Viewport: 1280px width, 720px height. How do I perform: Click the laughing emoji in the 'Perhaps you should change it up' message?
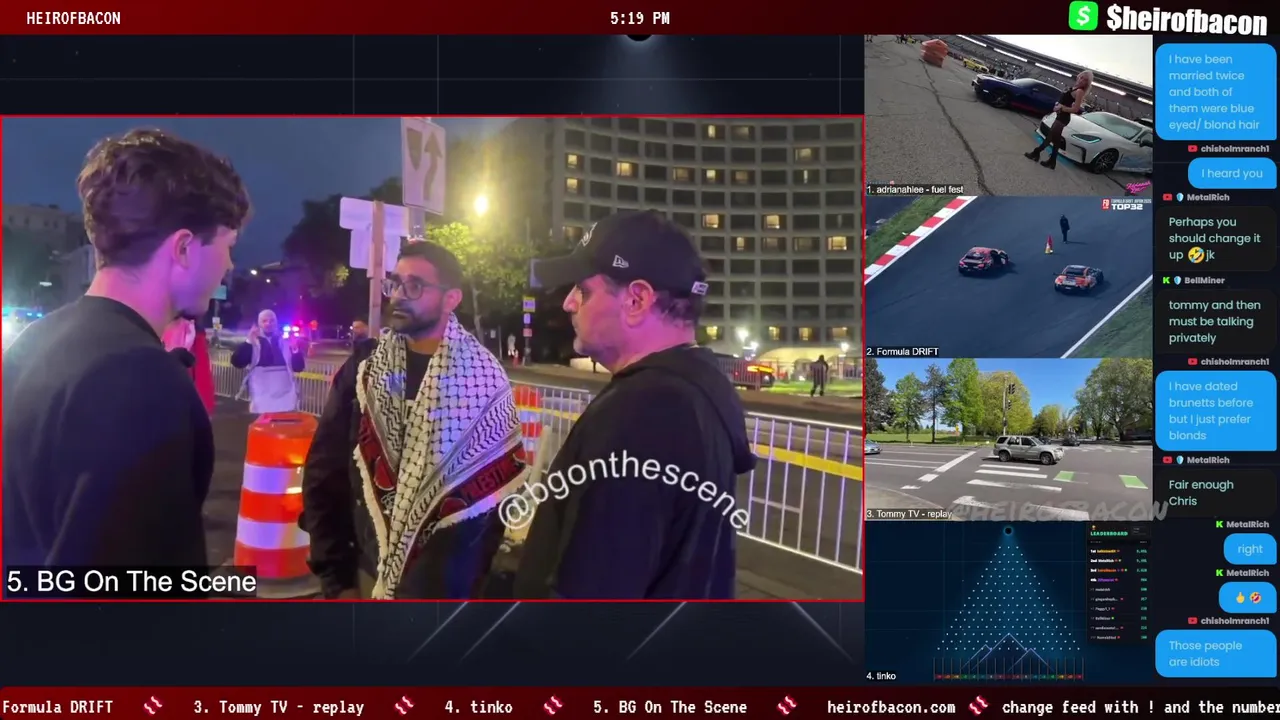click(x=1195, y=255)
